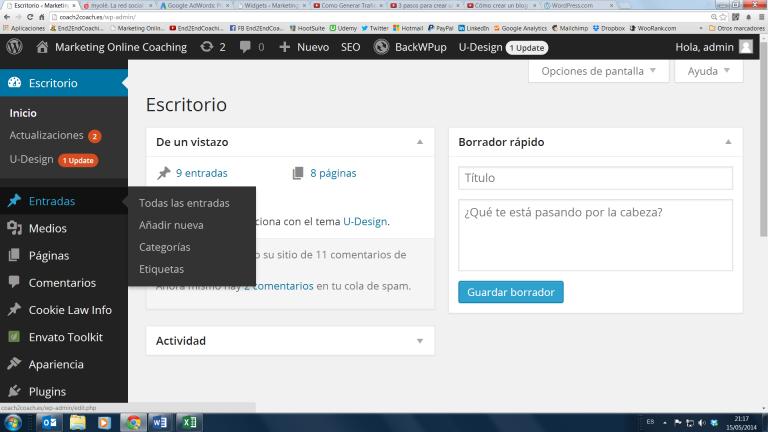
Task: Click the plus icon for Nuevo
Action: pyautogui.click(x=284, y=47)
